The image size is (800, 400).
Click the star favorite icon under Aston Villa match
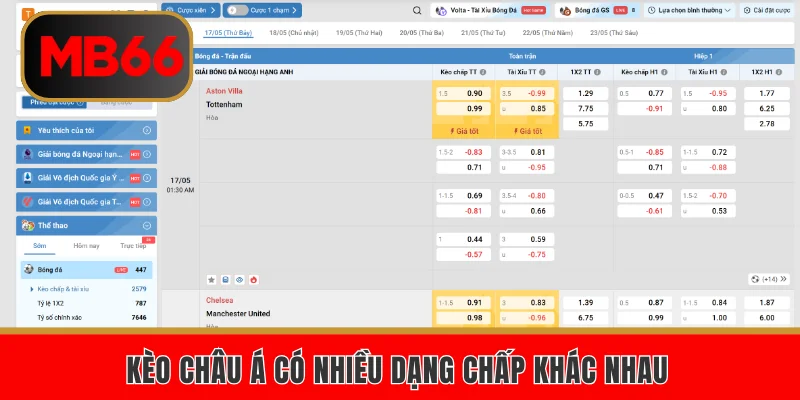click(212, 280)
